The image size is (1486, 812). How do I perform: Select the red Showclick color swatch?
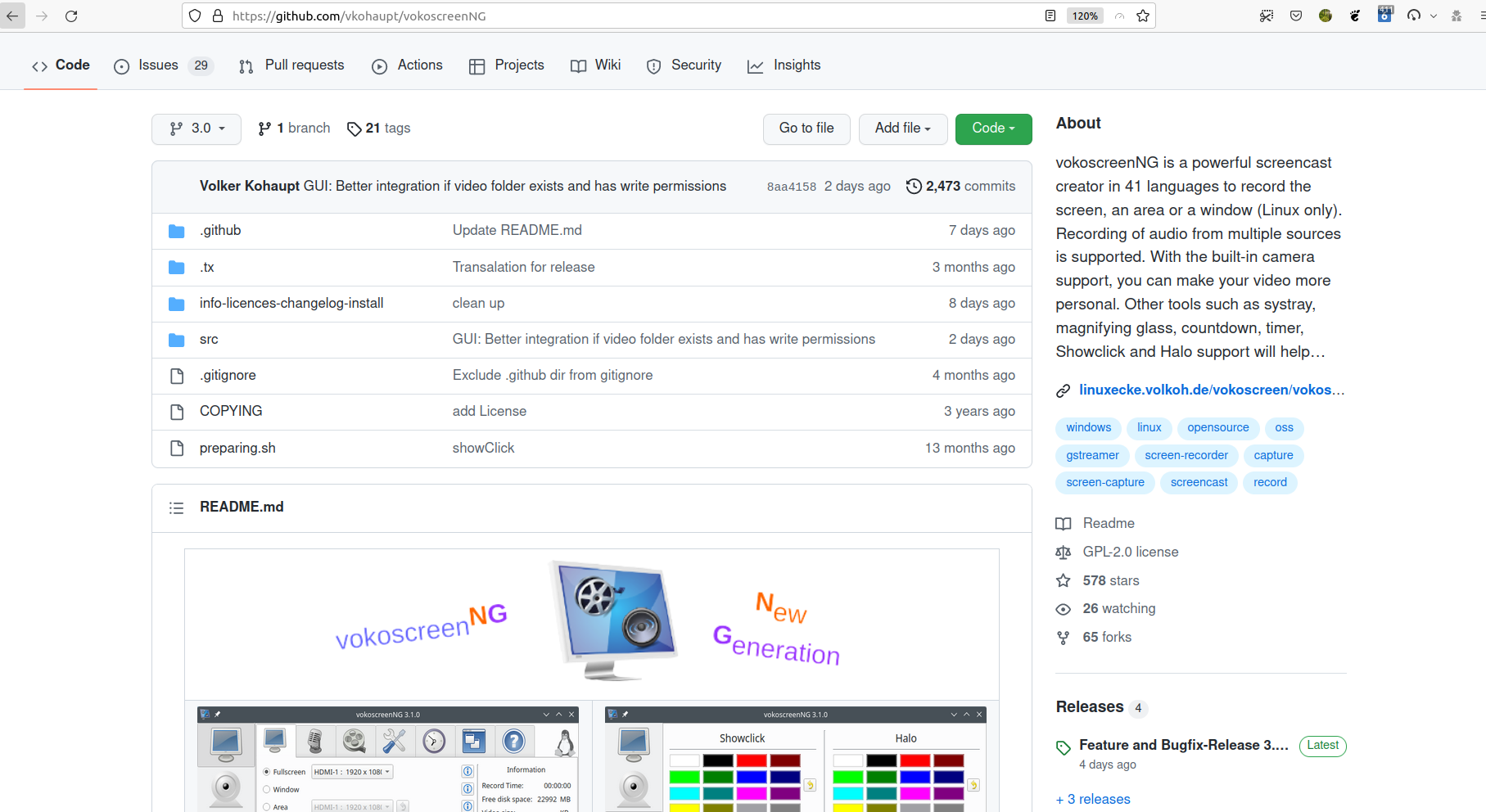point(752,760)
